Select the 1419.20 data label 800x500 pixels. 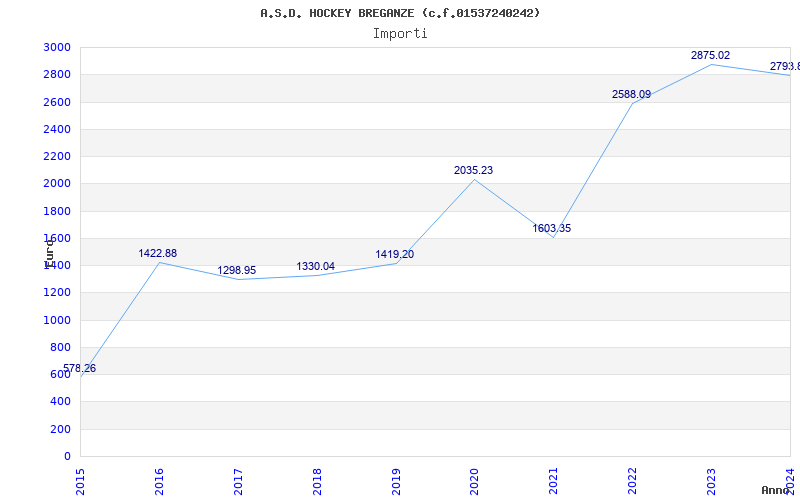pyautogui.click(x=395, y=254)
